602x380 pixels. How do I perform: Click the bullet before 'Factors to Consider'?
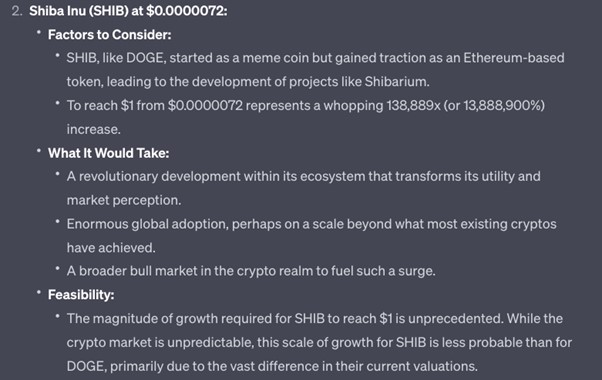point(39,33)
